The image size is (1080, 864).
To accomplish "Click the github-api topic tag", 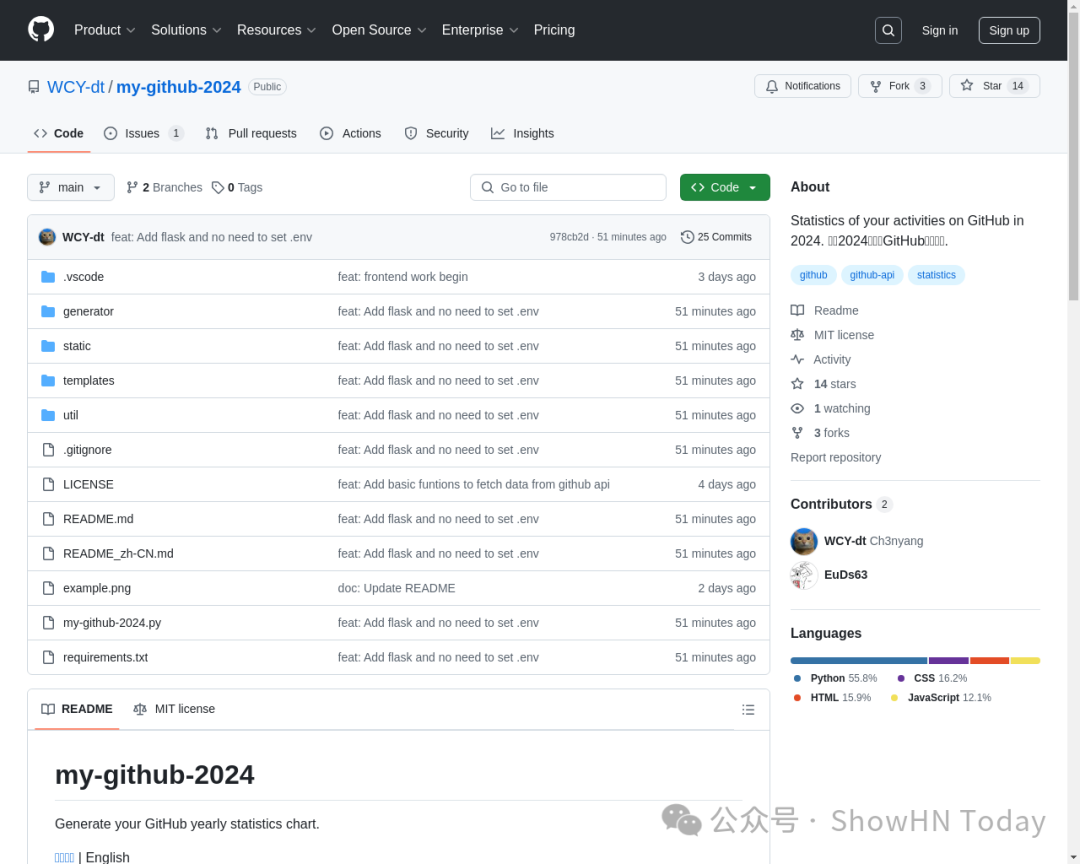I will pyautogui.click(x=872, y=275).
